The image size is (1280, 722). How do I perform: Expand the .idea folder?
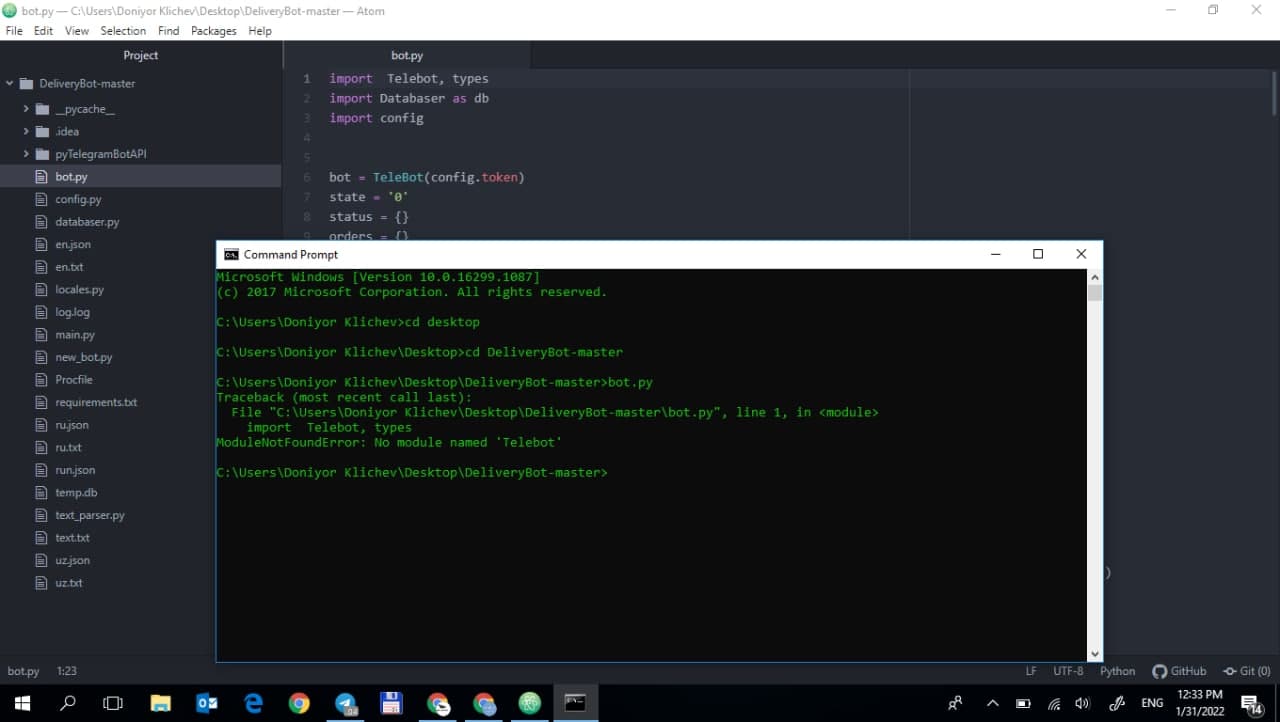(26, 131)
